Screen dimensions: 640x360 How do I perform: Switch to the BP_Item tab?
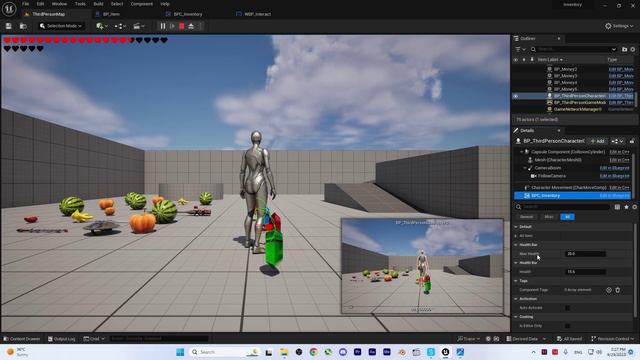111,14
